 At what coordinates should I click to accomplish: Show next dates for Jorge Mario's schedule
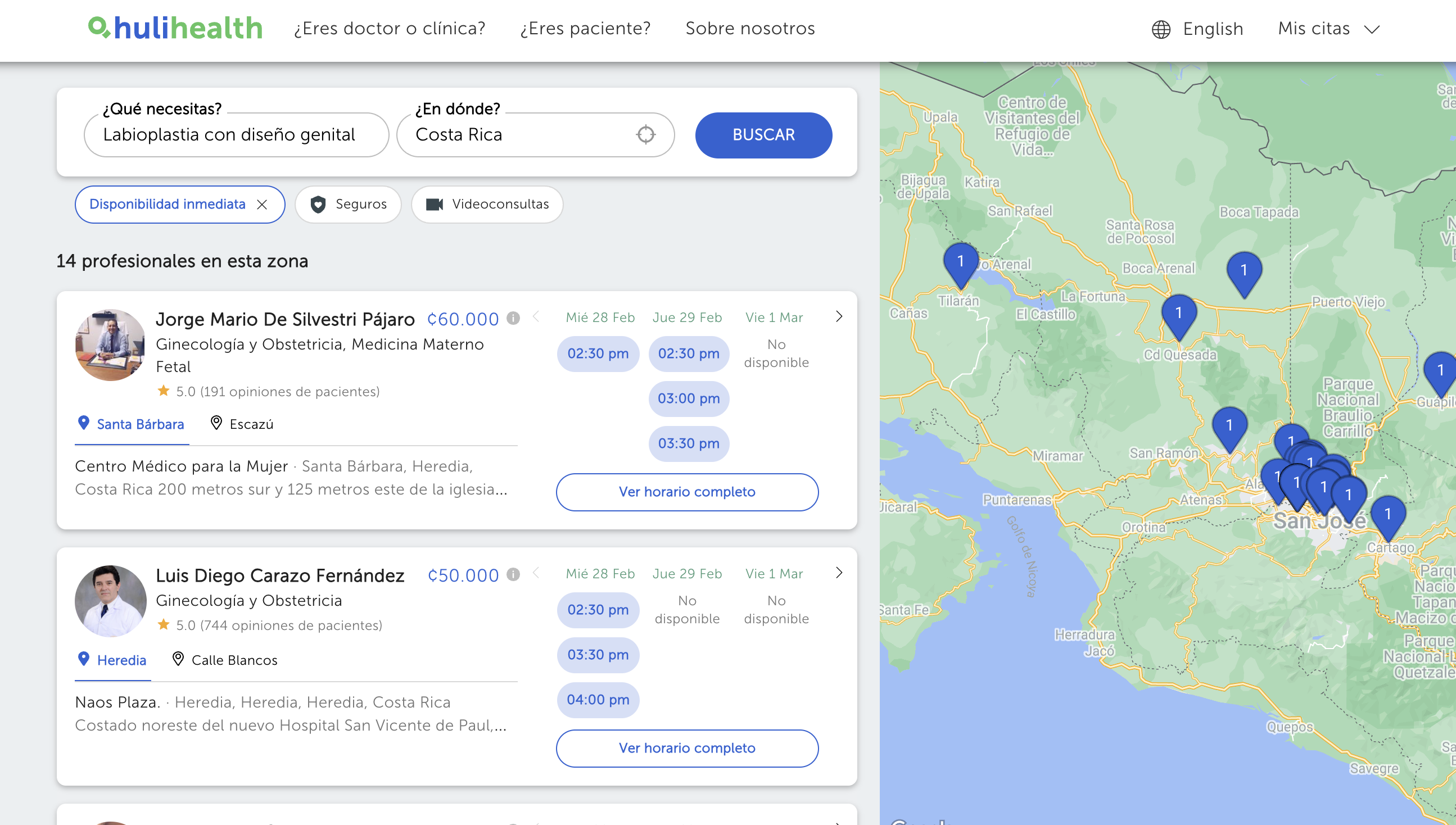839,317
